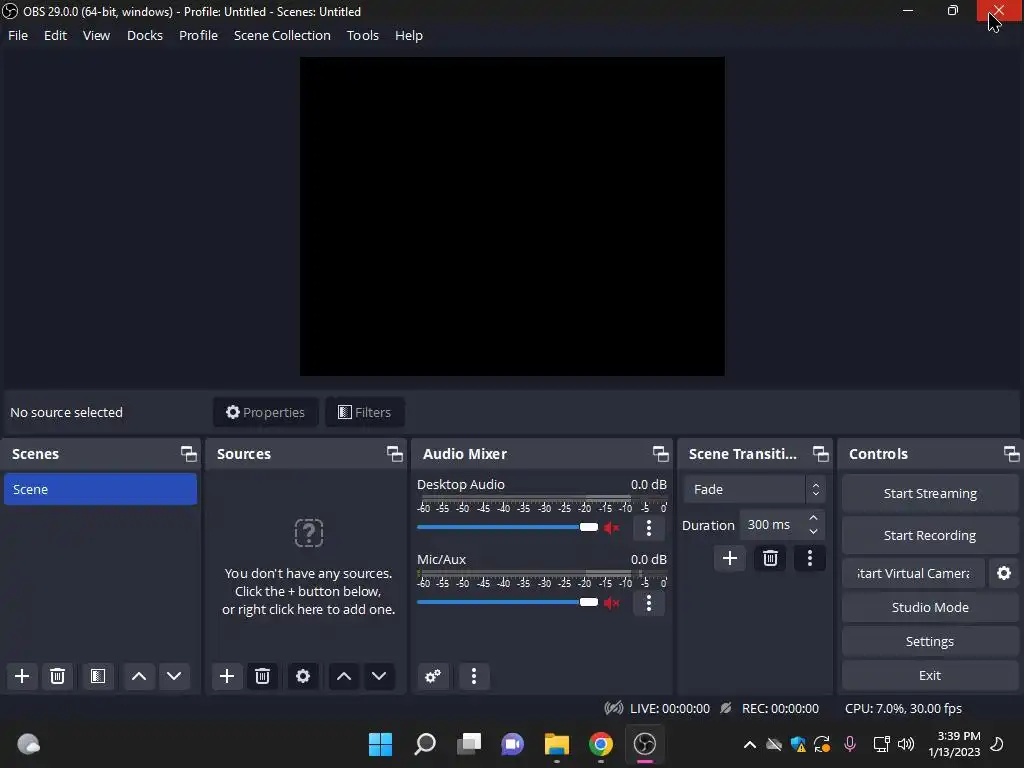1024x768 pixels.
Task: Open the Docks menu
Action: tap(144, 35)
